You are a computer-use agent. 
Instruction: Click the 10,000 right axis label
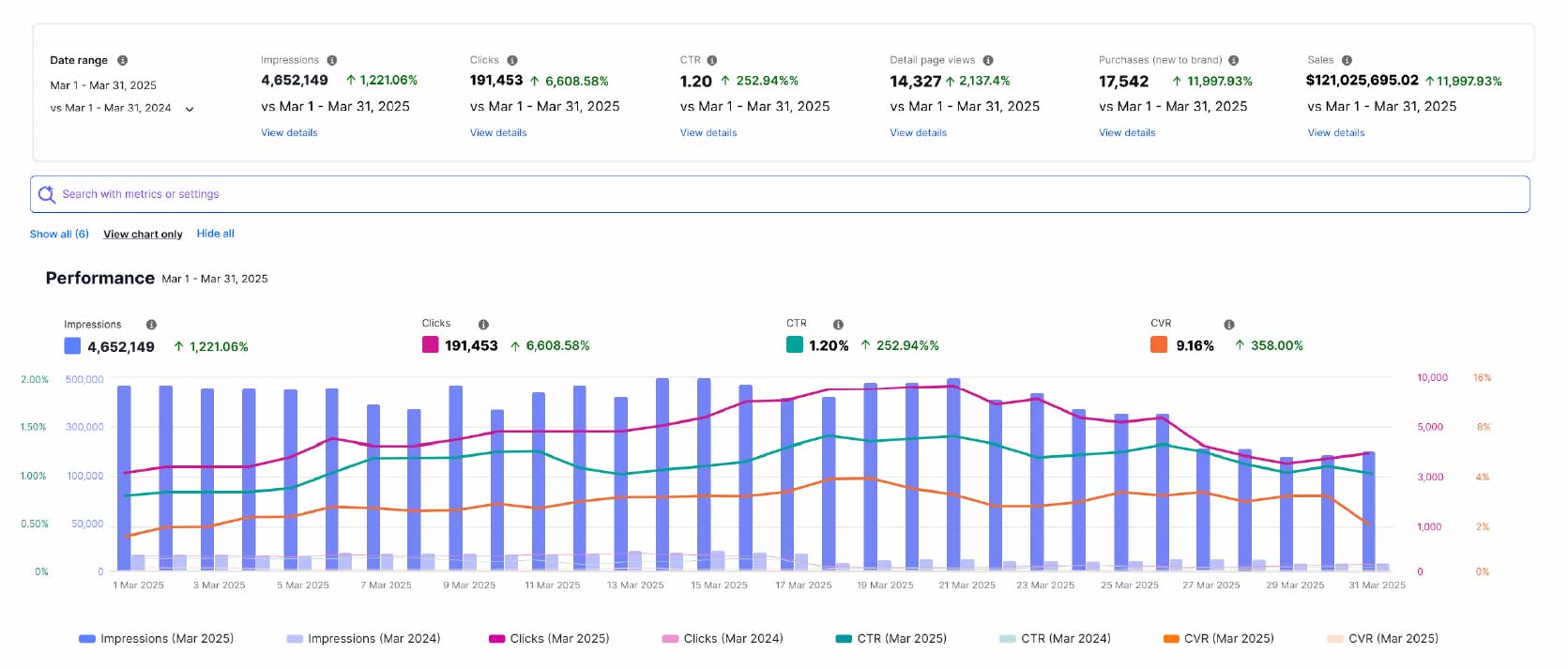click(x=1432, y=378)
